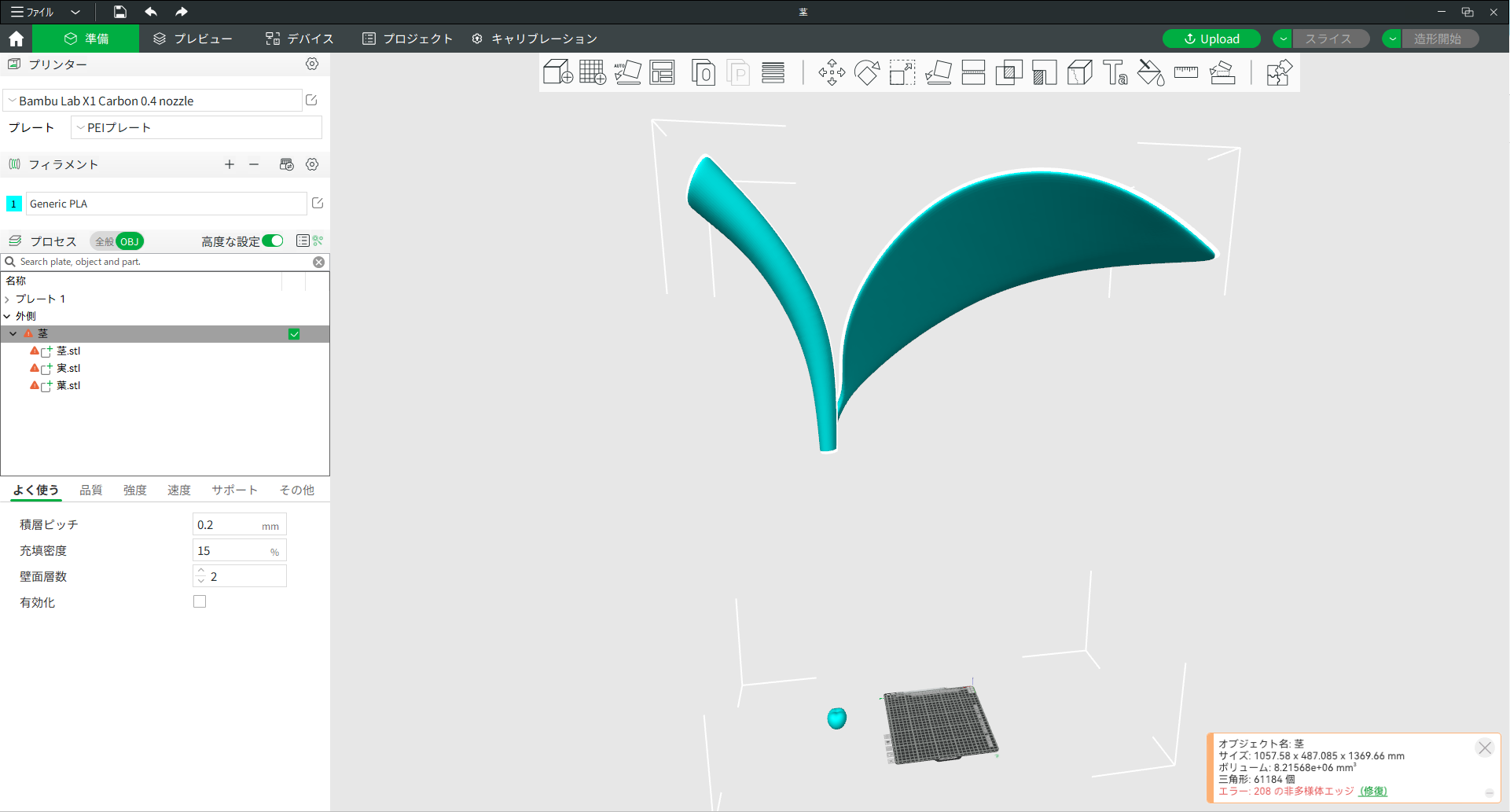Toggle the 高度な設定 switch
The image size is (1510, 812).
(273, 241)
